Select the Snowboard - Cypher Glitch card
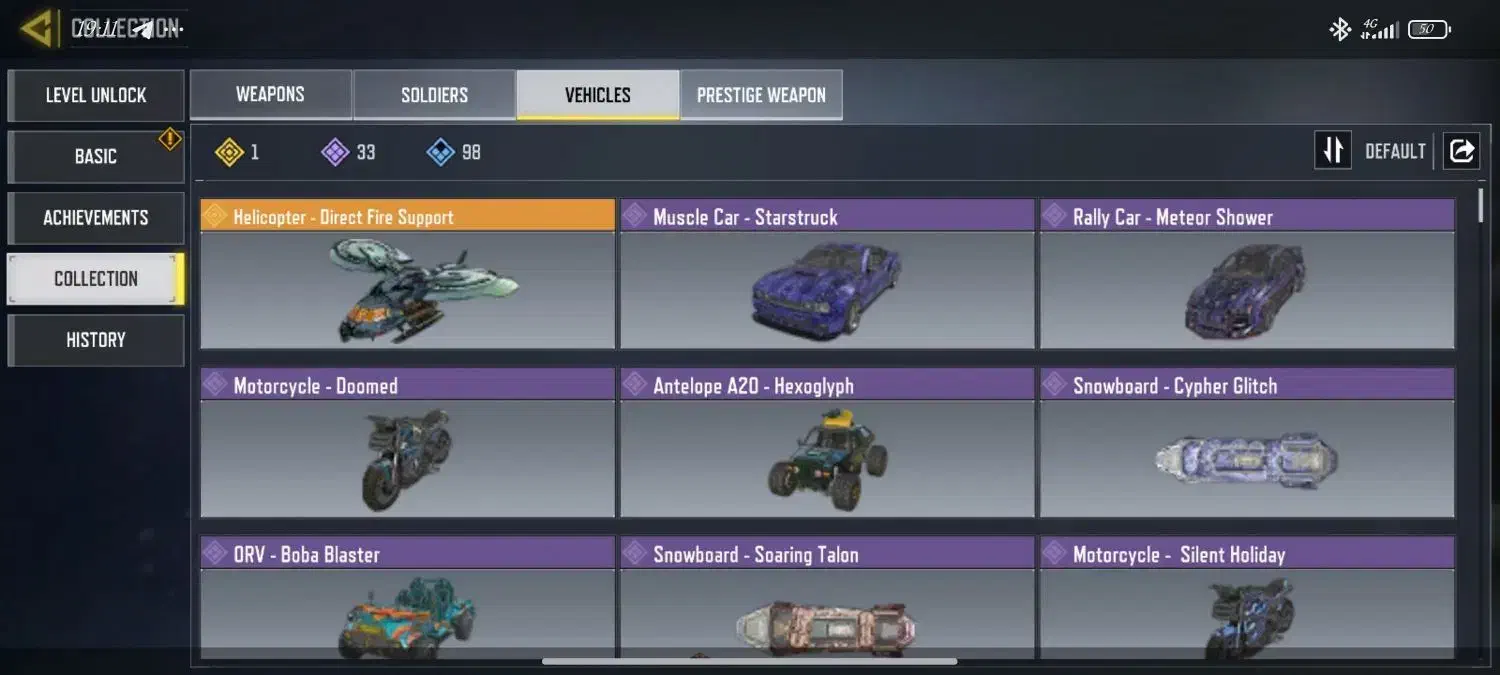The width and height of the screenshot is (1500, 675). tap(1247, 443)
